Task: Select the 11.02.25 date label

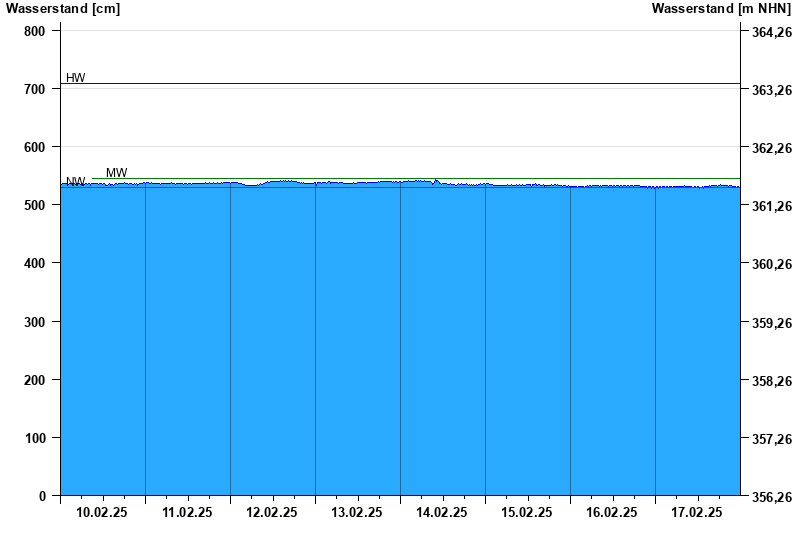Action: click(187, 513)
